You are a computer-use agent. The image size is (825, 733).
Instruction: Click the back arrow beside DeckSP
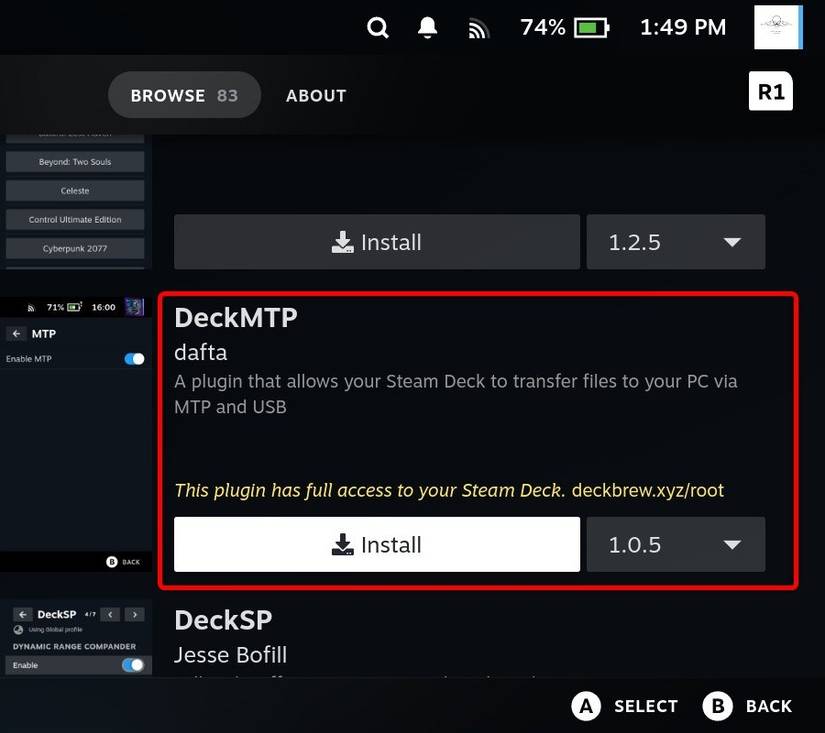[x=23, y=613]
